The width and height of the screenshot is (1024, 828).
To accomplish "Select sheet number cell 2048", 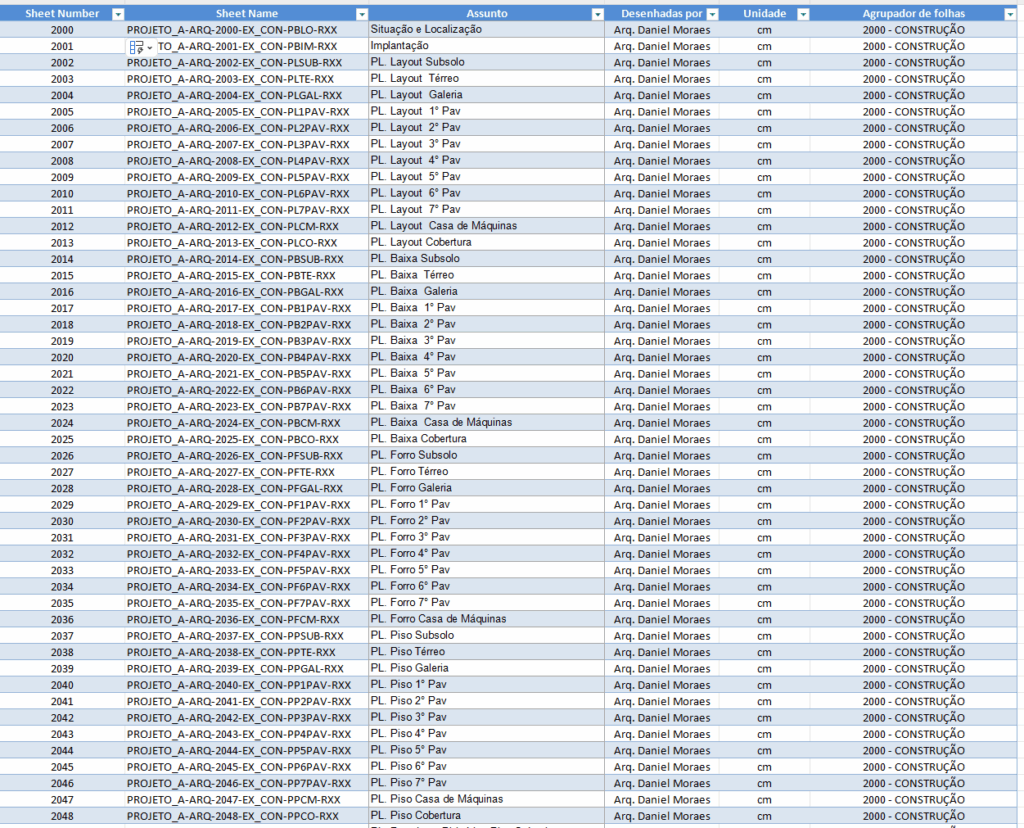I will [62, 816].
